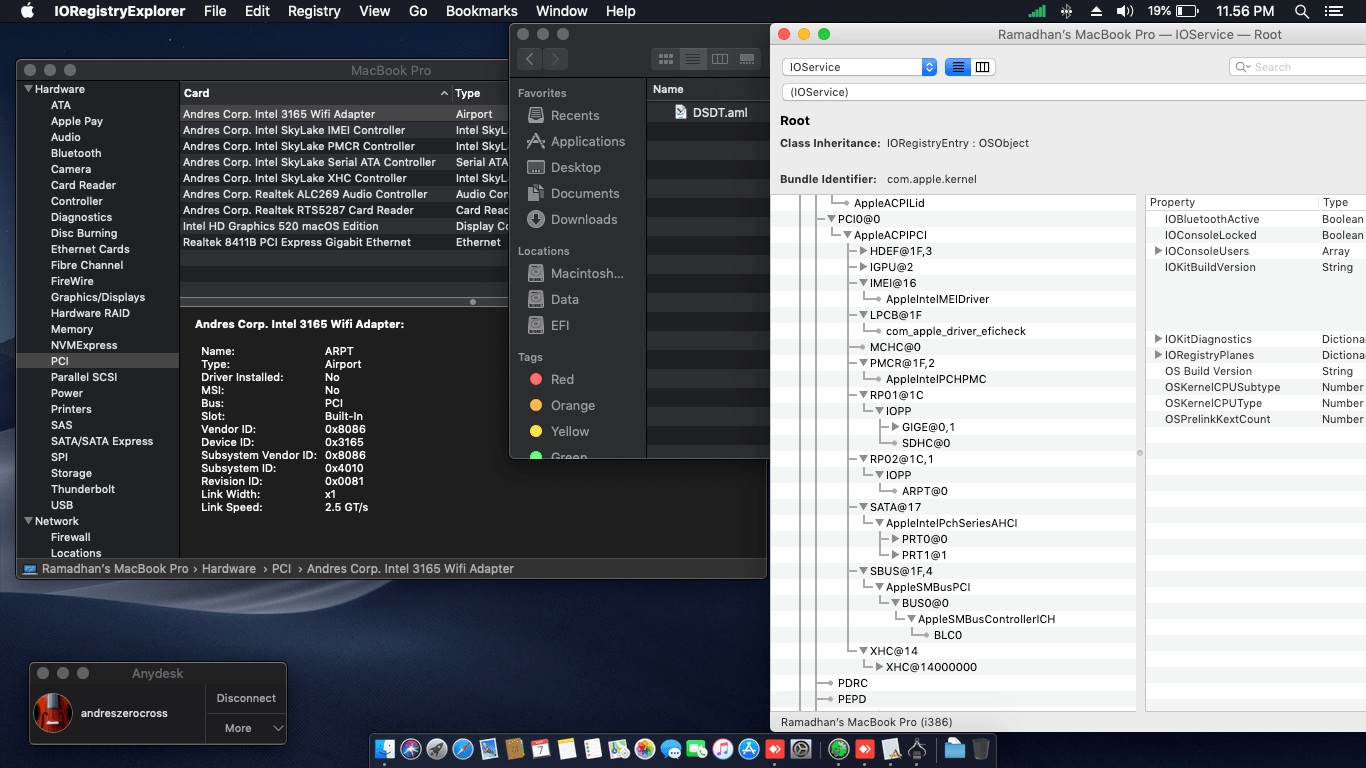The width and height of the screenshot is (1366, 768).
Task: Open Messages app in the Dock
Action: coord(671,748)
